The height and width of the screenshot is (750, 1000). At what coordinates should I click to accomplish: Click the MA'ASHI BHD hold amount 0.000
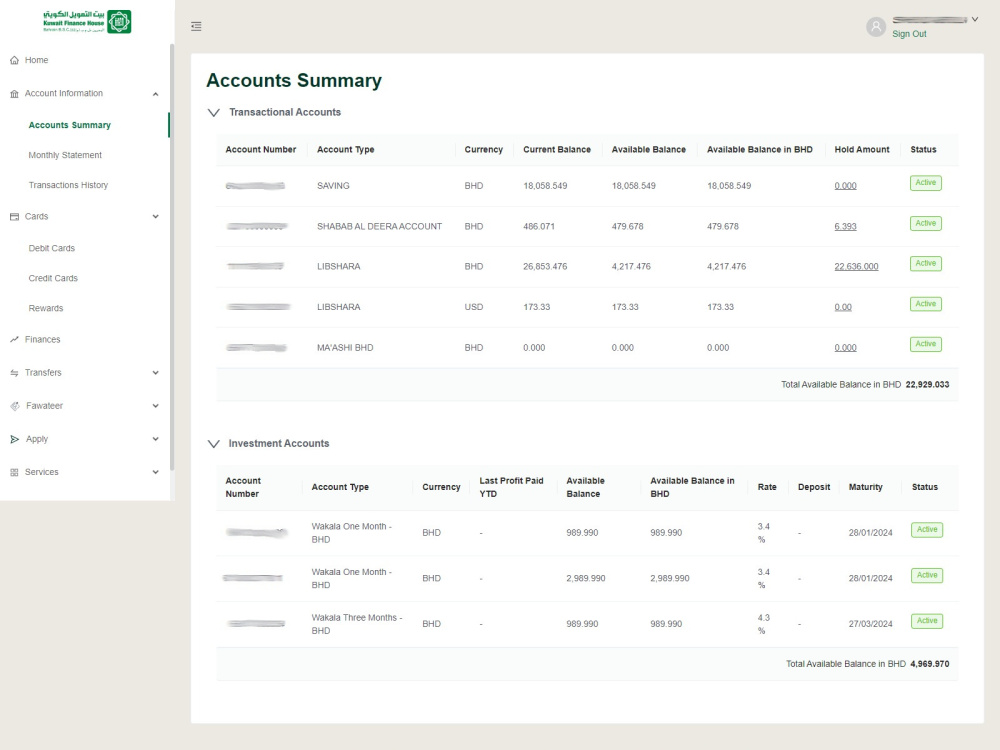coord(845,348)
